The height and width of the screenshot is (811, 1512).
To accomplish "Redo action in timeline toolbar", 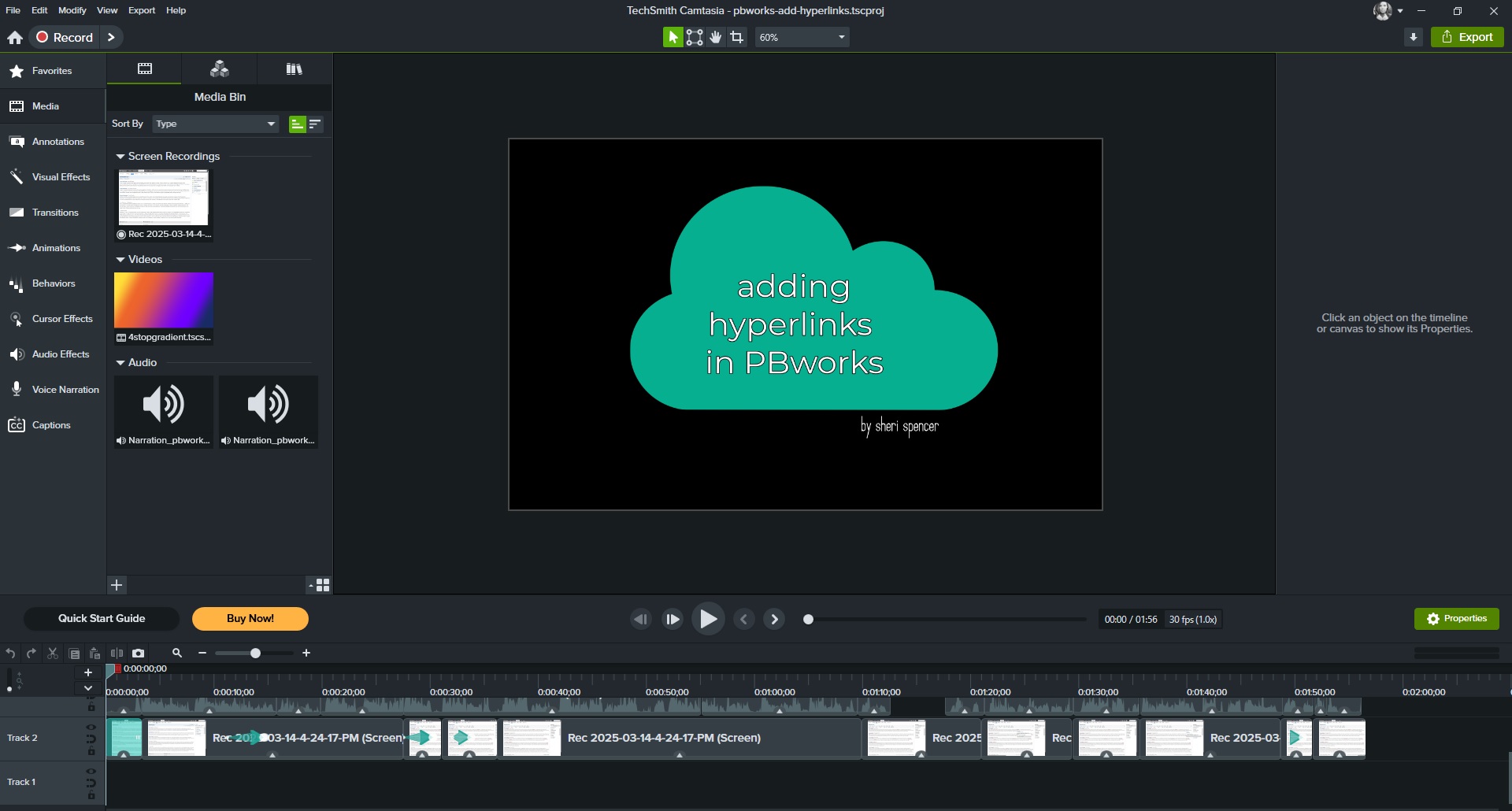I will point(31,654).
